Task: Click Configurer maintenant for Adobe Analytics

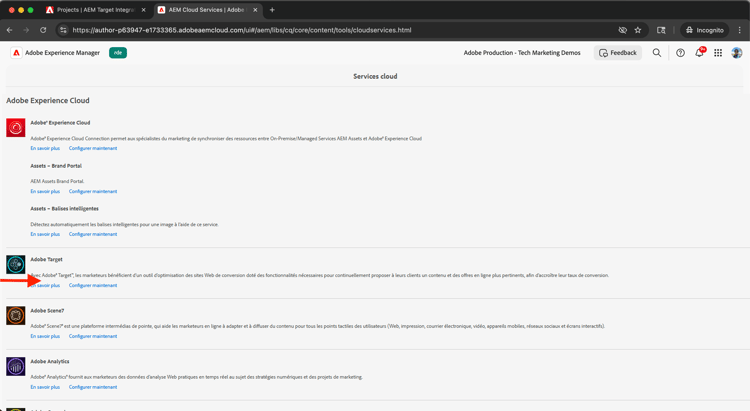Action: coord(93,387)
